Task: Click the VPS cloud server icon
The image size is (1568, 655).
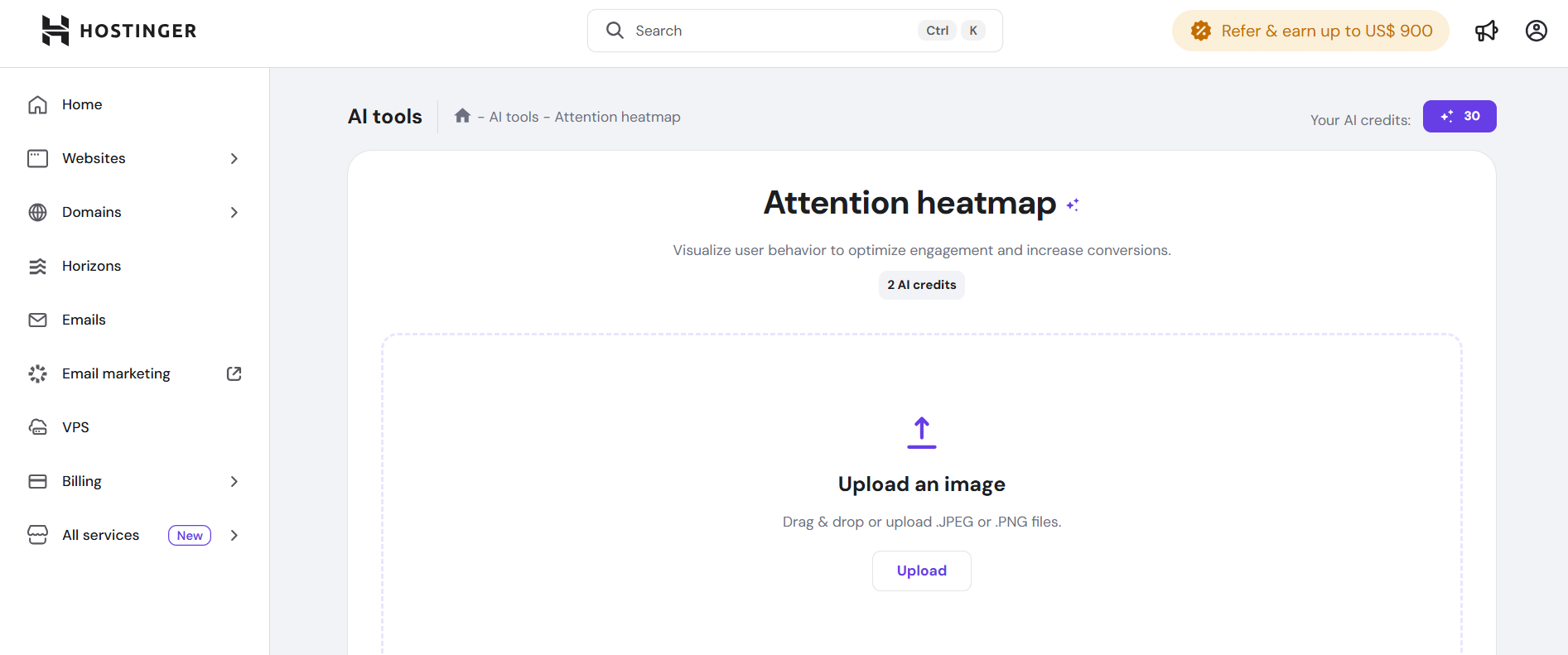Action: pos(38,427)
